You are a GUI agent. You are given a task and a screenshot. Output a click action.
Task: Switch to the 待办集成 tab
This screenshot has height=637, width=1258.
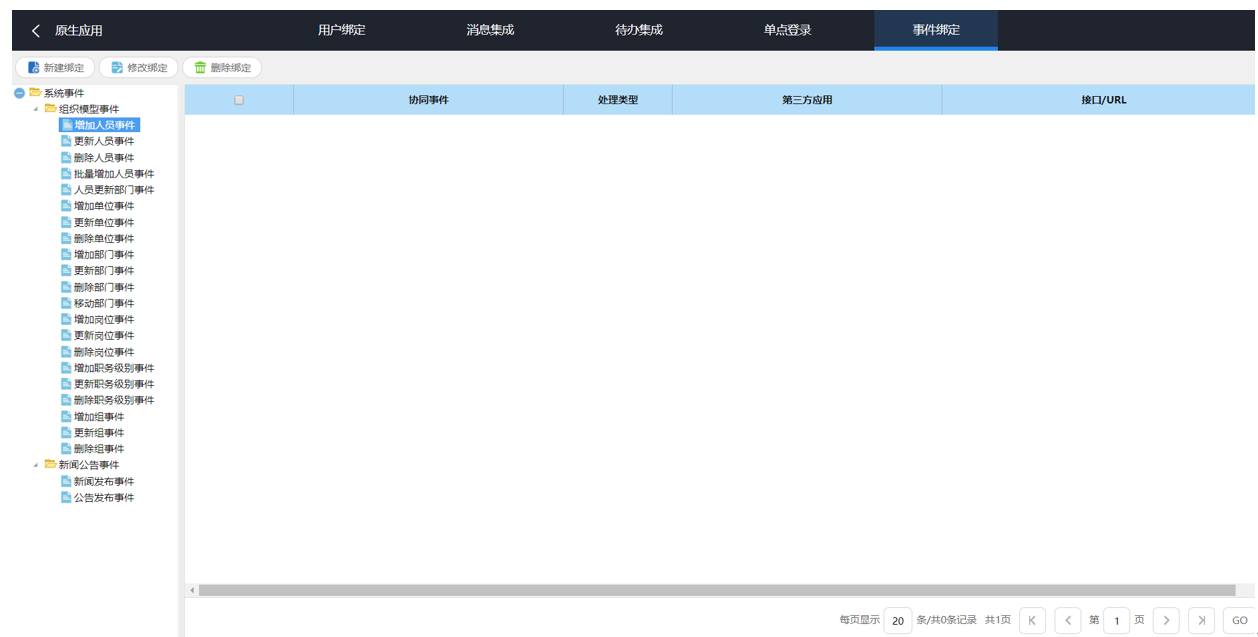click(x=639, y=30)
